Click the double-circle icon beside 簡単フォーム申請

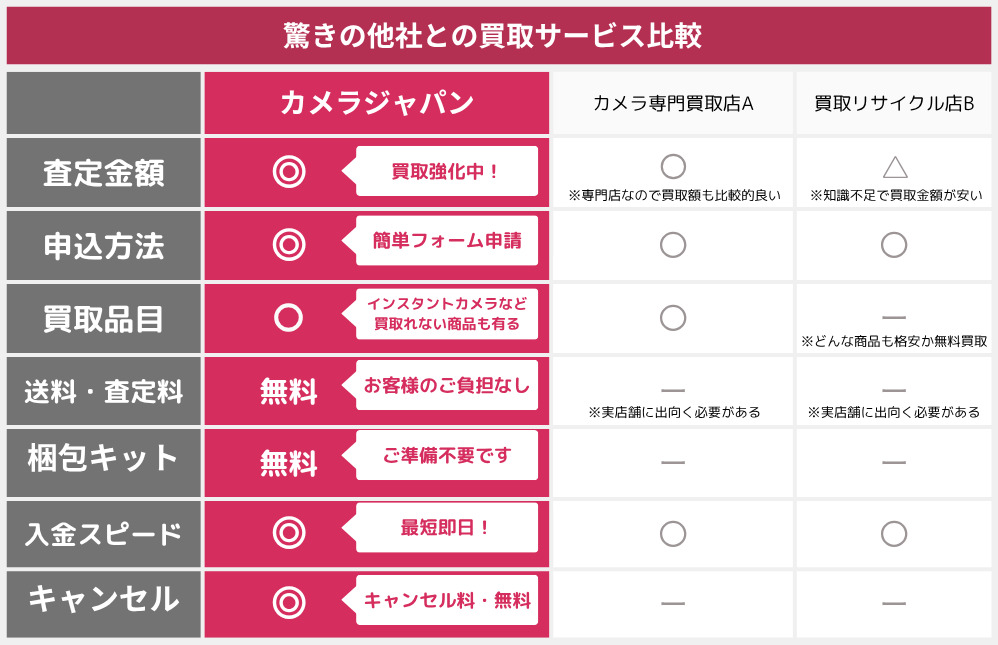coord(288,244)
